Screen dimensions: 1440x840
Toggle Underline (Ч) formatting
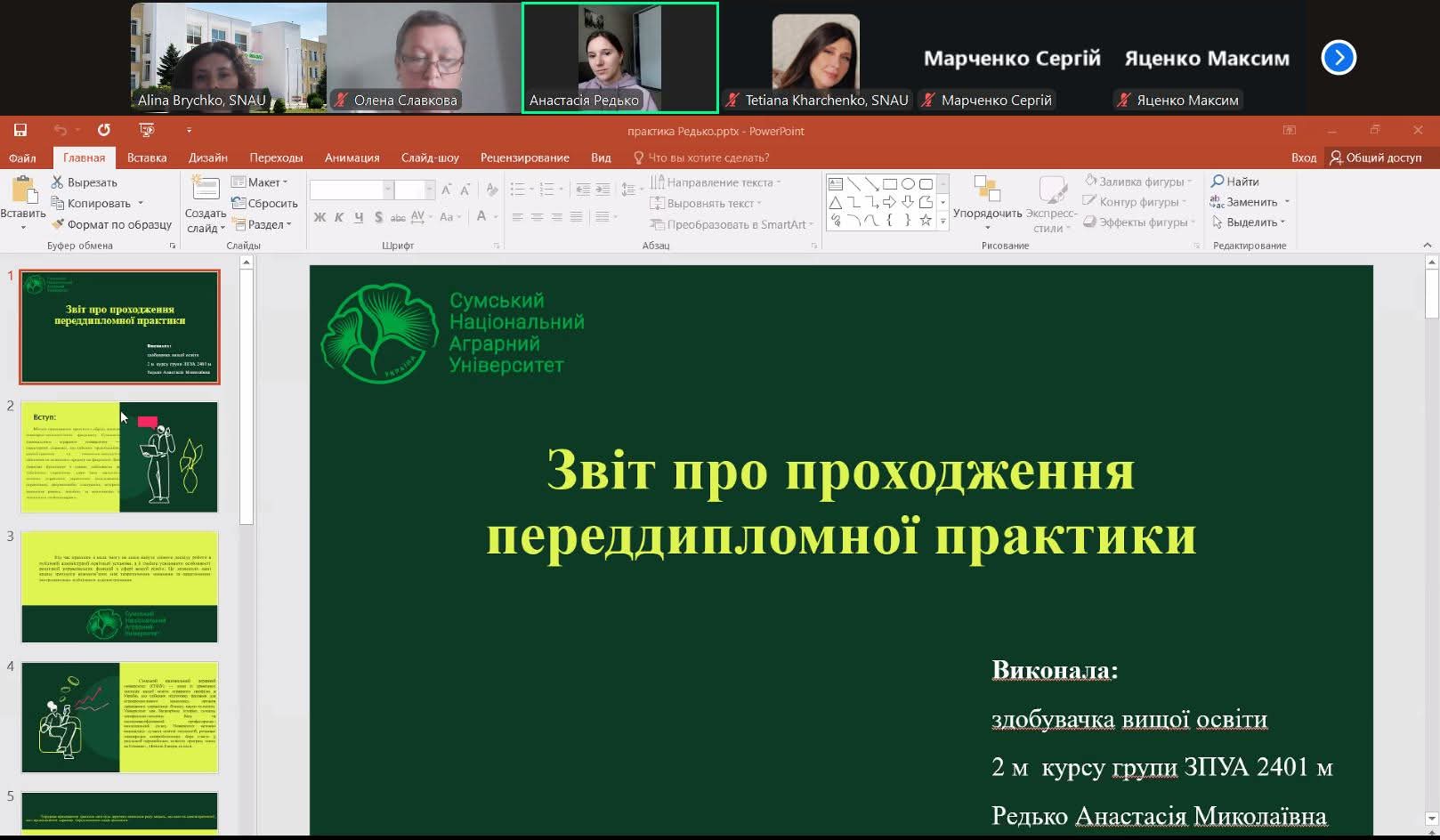(x=359, y=217)
